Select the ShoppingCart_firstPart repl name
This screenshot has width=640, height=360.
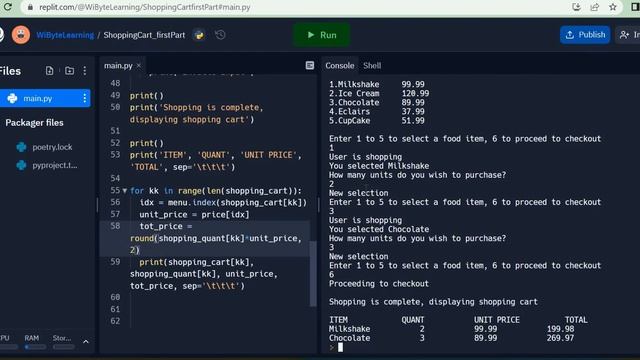click(144, 35)
